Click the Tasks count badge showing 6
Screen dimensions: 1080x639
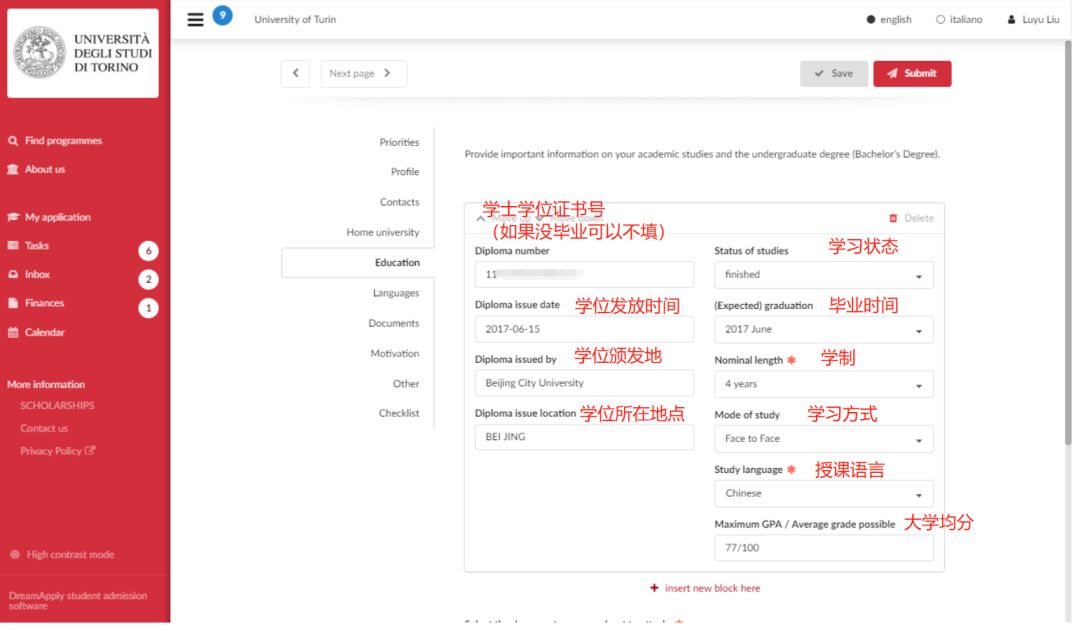(148, 251)
